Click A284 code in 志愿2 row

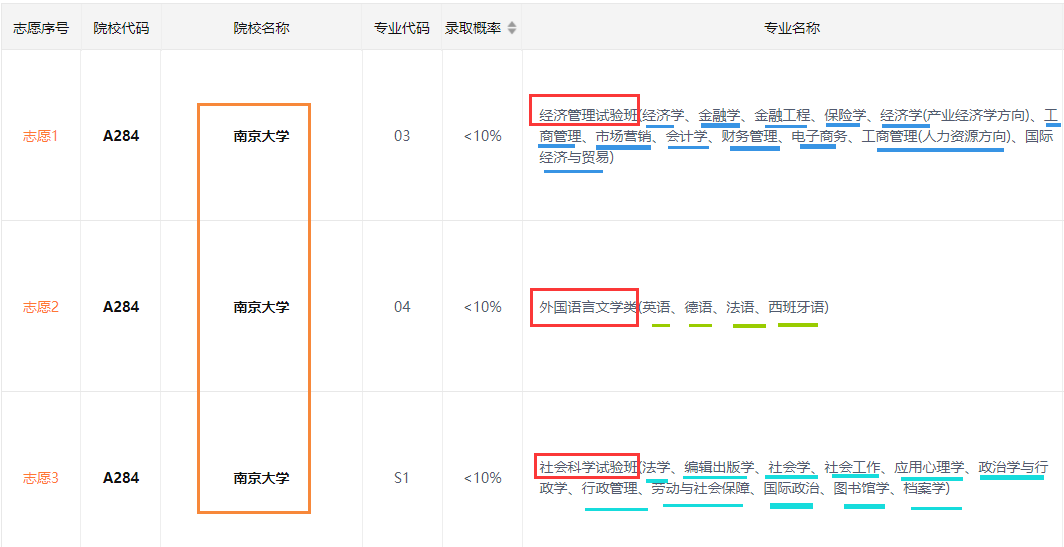121,307
